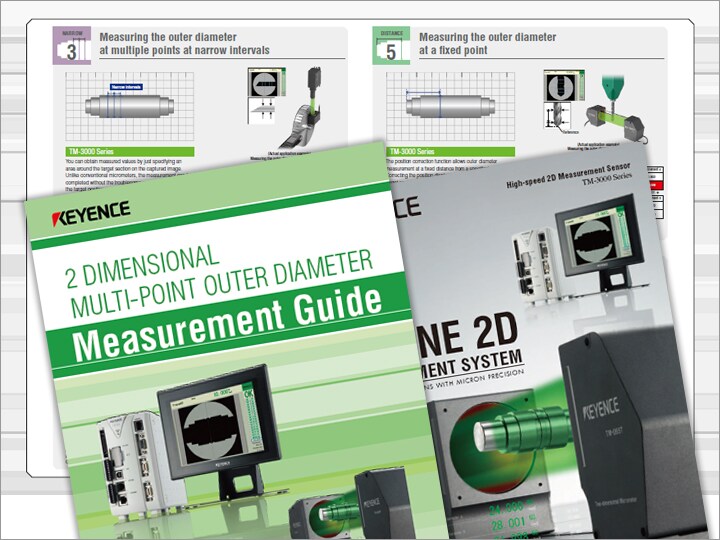Click the KEYENCE logo on green guide cover
Screen dimensions: 720x540
click(90, 213)
